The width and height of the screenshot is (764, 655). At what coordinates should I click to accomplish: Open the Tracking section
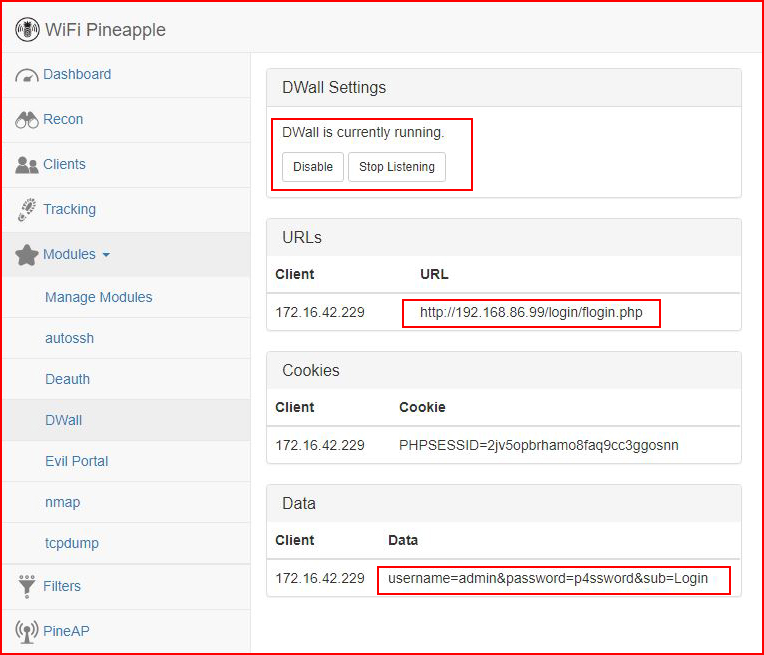click(69, 209)
